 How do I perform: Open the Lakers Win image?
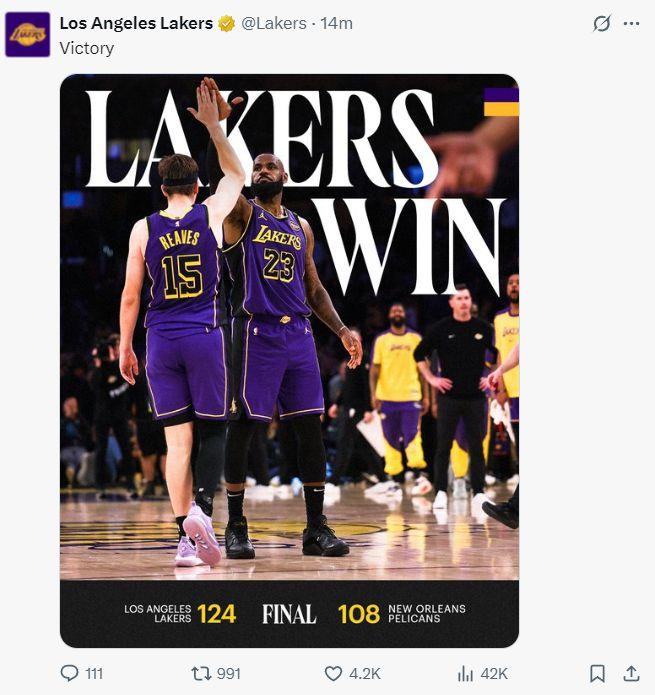click(x=289, y=361)
